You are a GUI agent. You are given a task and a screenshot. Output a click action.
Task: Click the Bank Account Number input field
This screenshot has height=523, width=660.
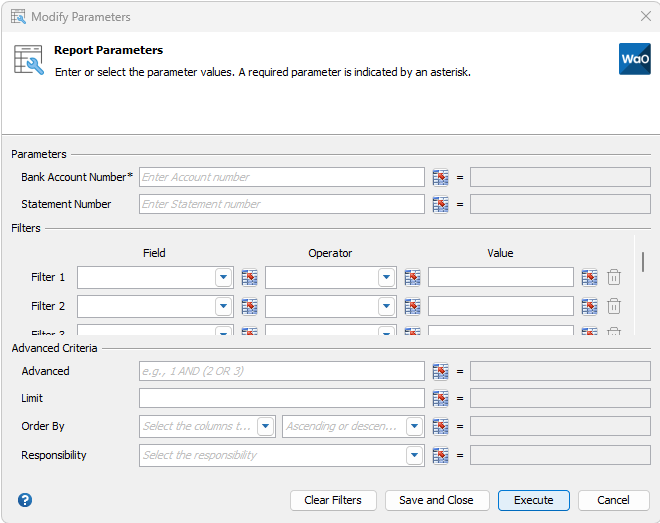pyautogui.click(x=282, y=177)
